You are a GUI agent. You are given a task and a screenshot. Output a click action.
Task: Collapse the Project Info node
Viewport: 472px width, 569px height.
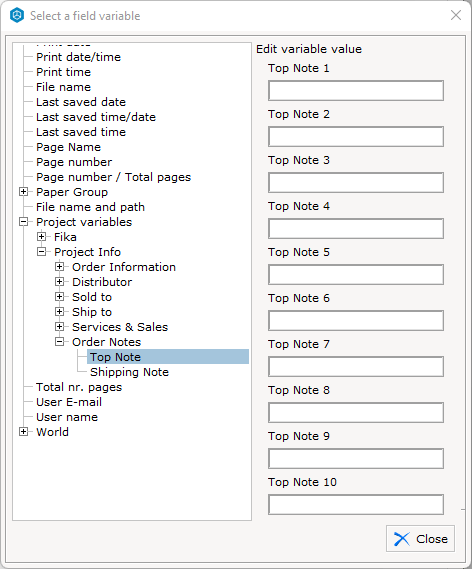(41, 251)
